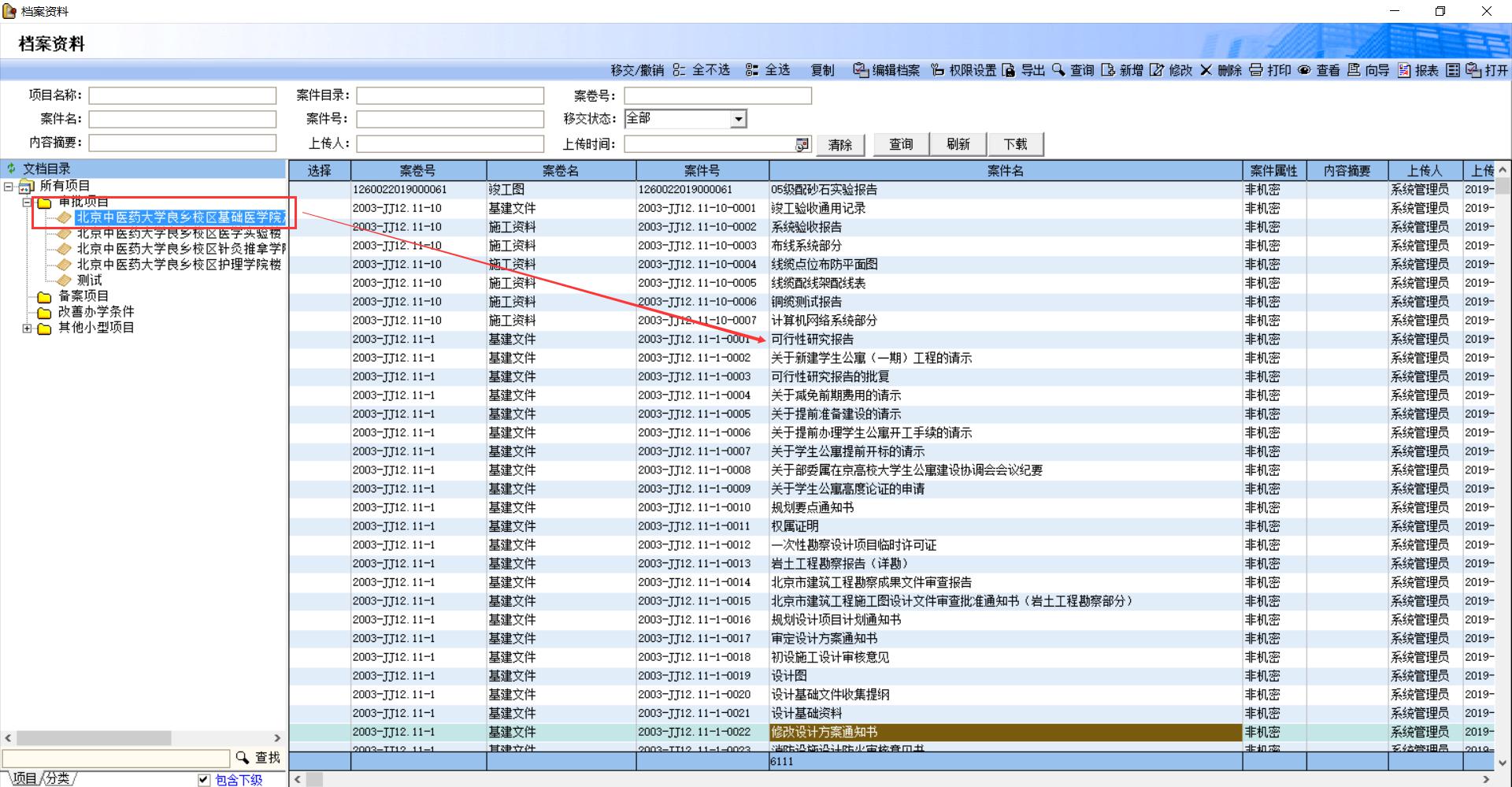Click the 导出 export icon
Image resolution: width=1512 pixels, height=787 pixels.
(1009, 70)
